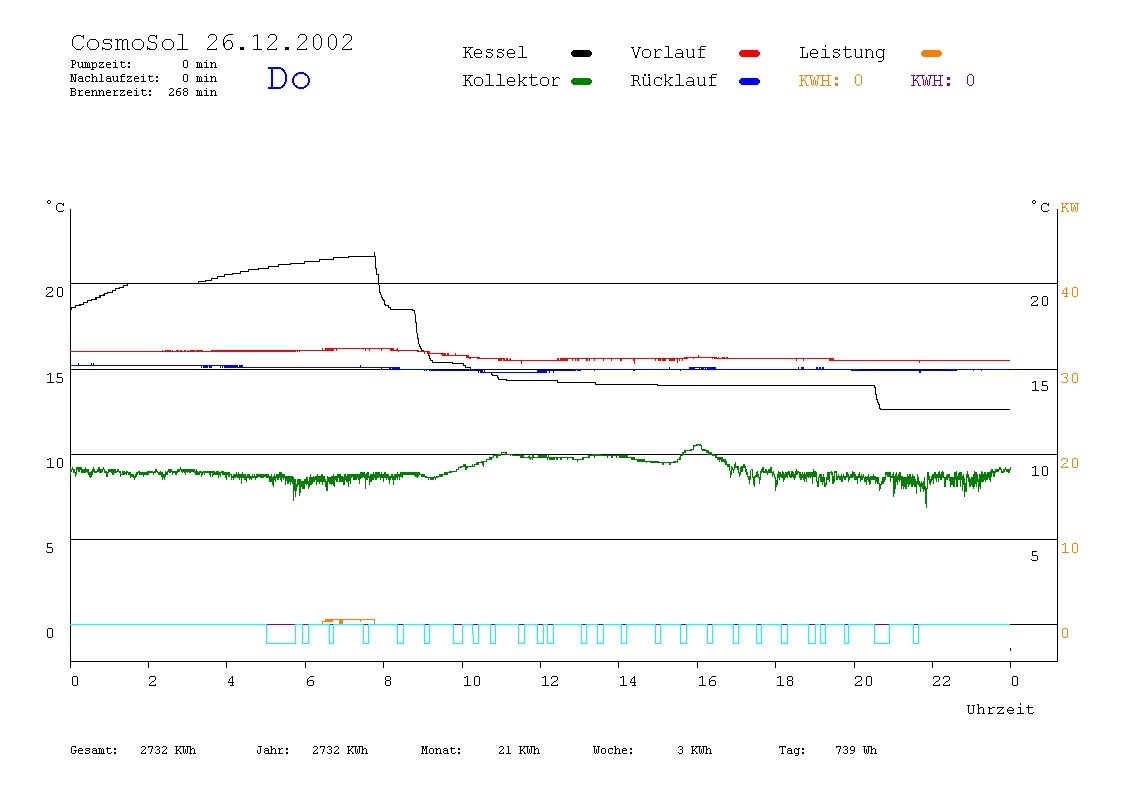This screenshot has width=1148, height=812.
Task: Click the orange 30 KW scale label
Action: (1070, 379)
